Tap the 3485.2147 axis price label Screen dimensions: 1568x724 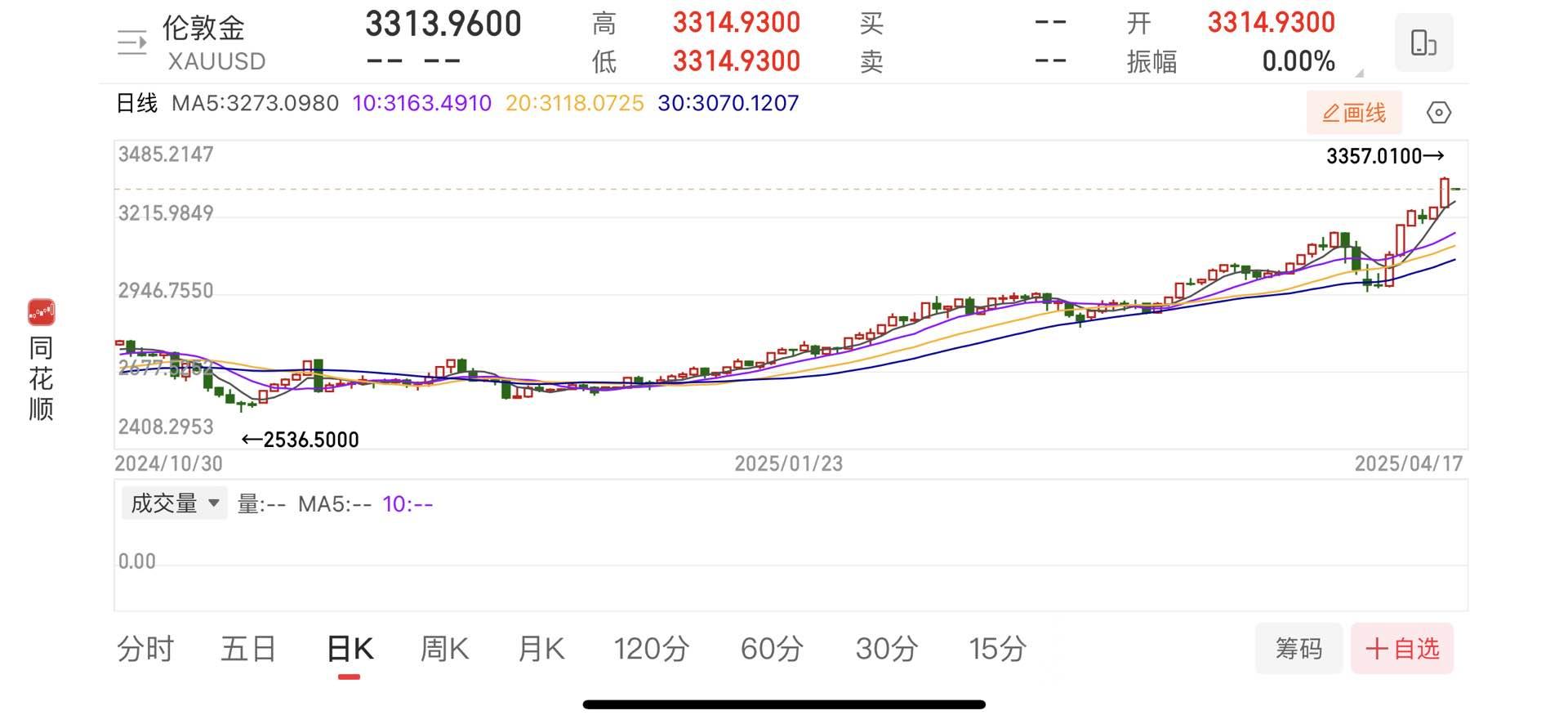tap(166, 154)
